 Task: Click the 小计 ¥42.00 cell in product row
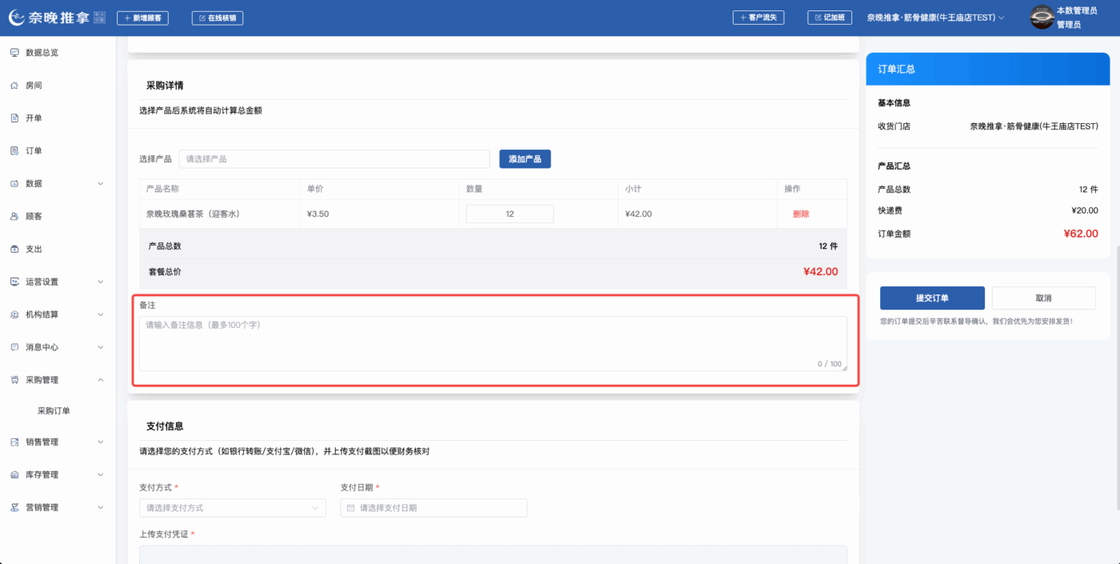638,214
